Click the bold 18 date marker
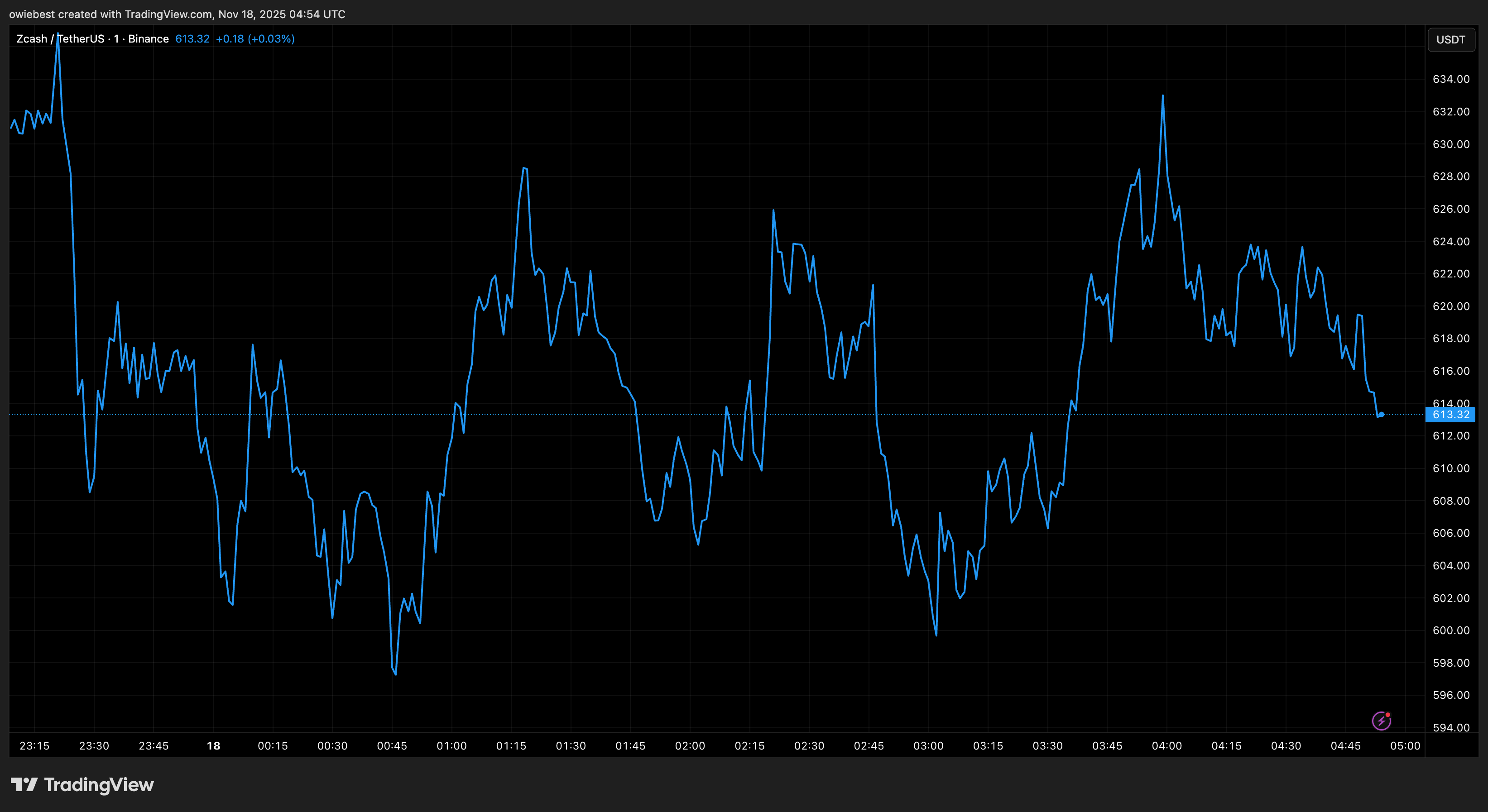Viewport: 1488px width, 812px height. coord(213,745)
